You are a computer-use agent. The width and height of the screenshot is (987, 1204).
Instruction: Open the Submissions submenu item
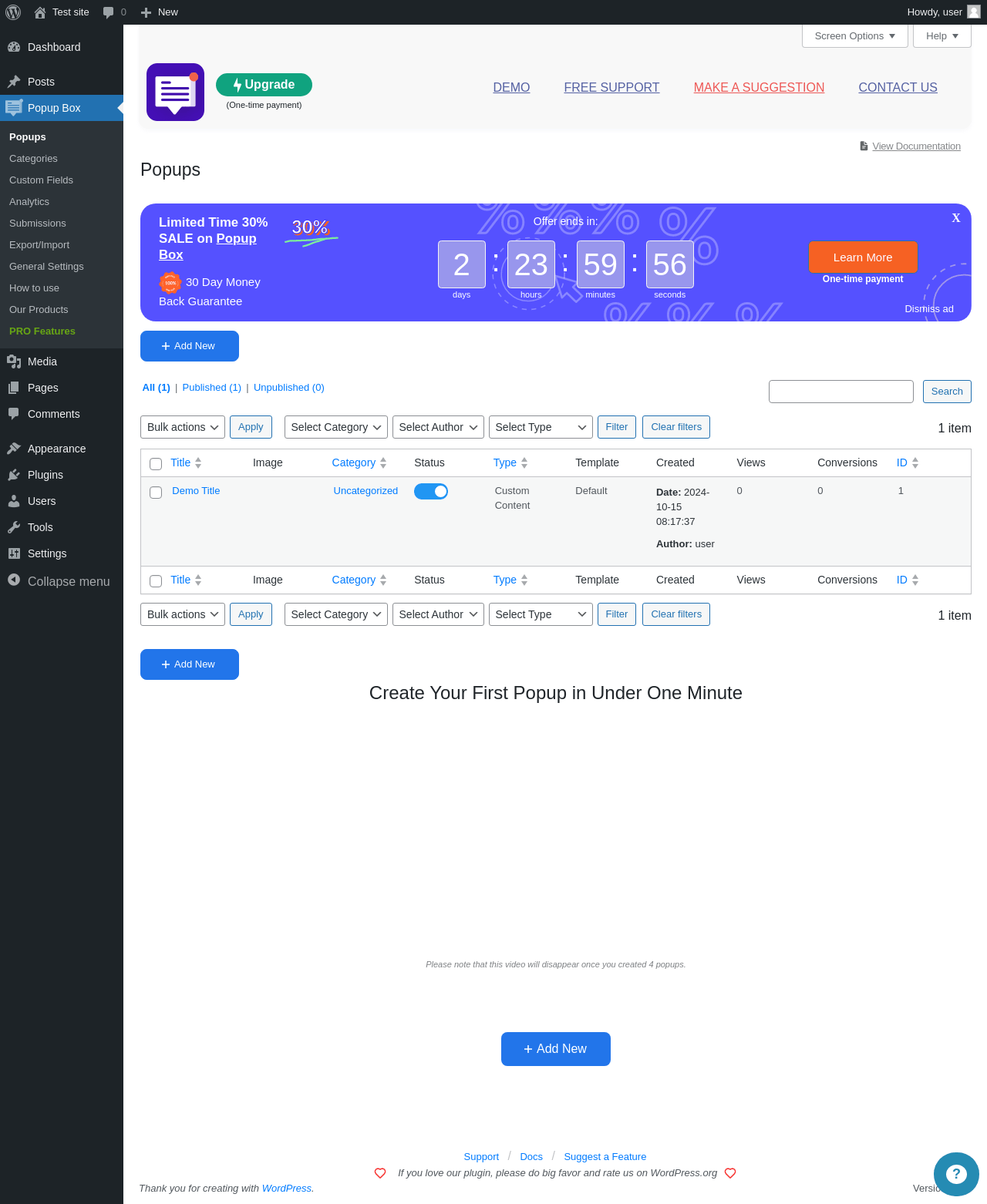click(x=38, y=224)
